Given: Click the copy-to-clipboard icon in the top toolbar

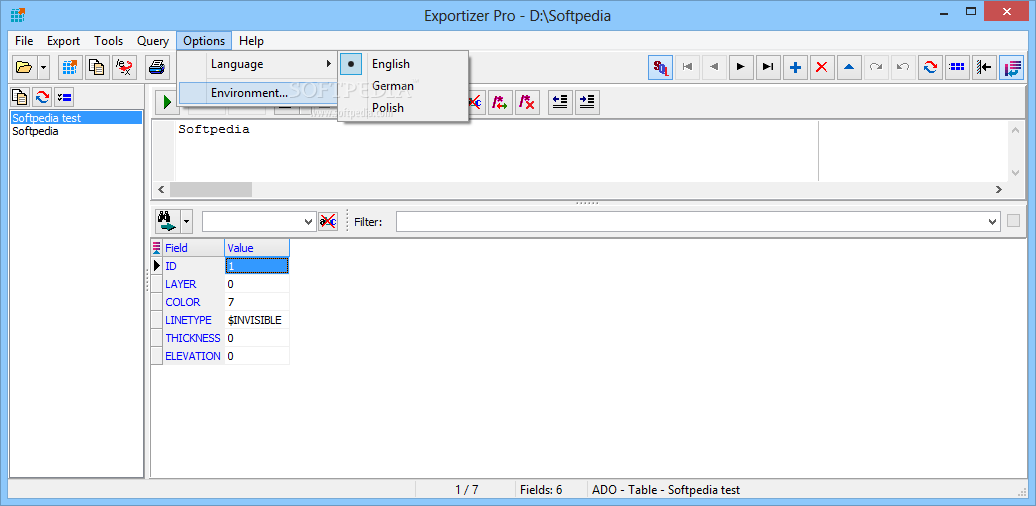Looking at the screenshot, I should coord(97,67).
